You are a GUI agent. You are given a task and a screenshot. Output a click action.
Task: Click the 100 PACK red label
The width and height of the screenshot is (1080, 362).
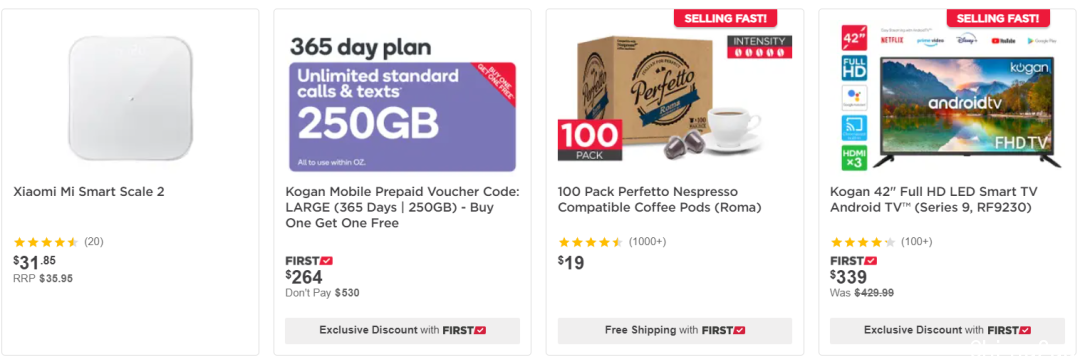[x=589, y=140]
